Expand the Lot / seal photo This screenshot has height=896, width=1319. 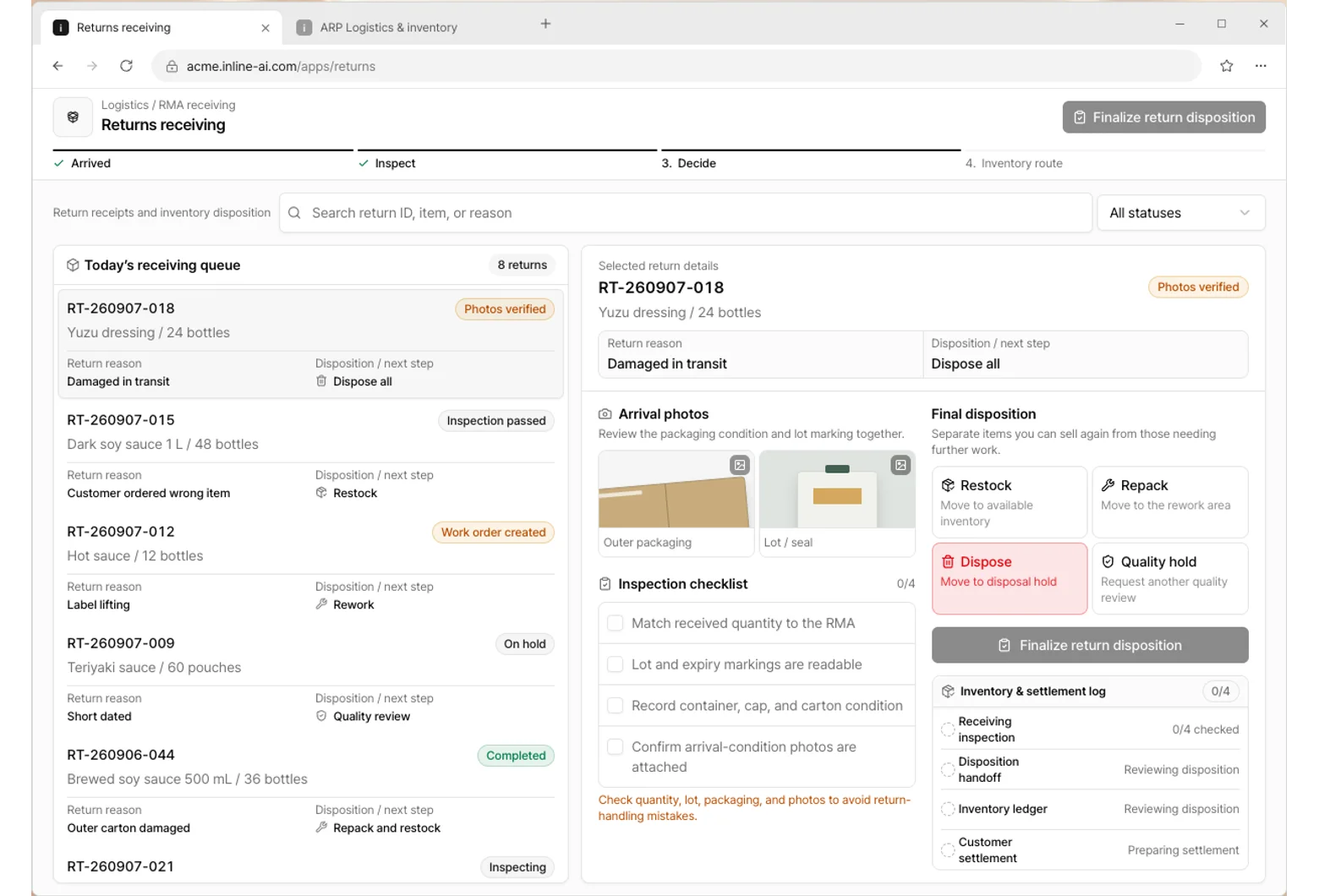900,465
